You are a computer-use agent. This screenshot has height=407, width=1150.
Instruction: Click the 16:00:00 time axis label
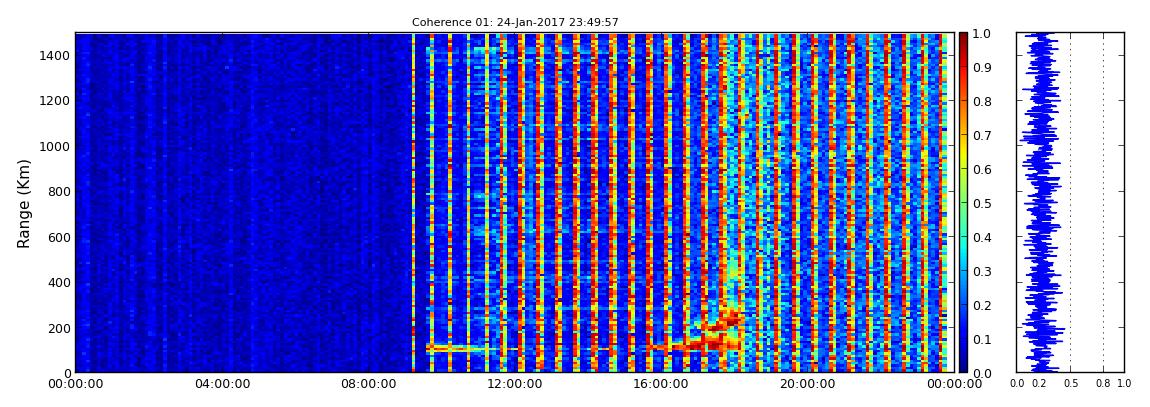[659, 384]
